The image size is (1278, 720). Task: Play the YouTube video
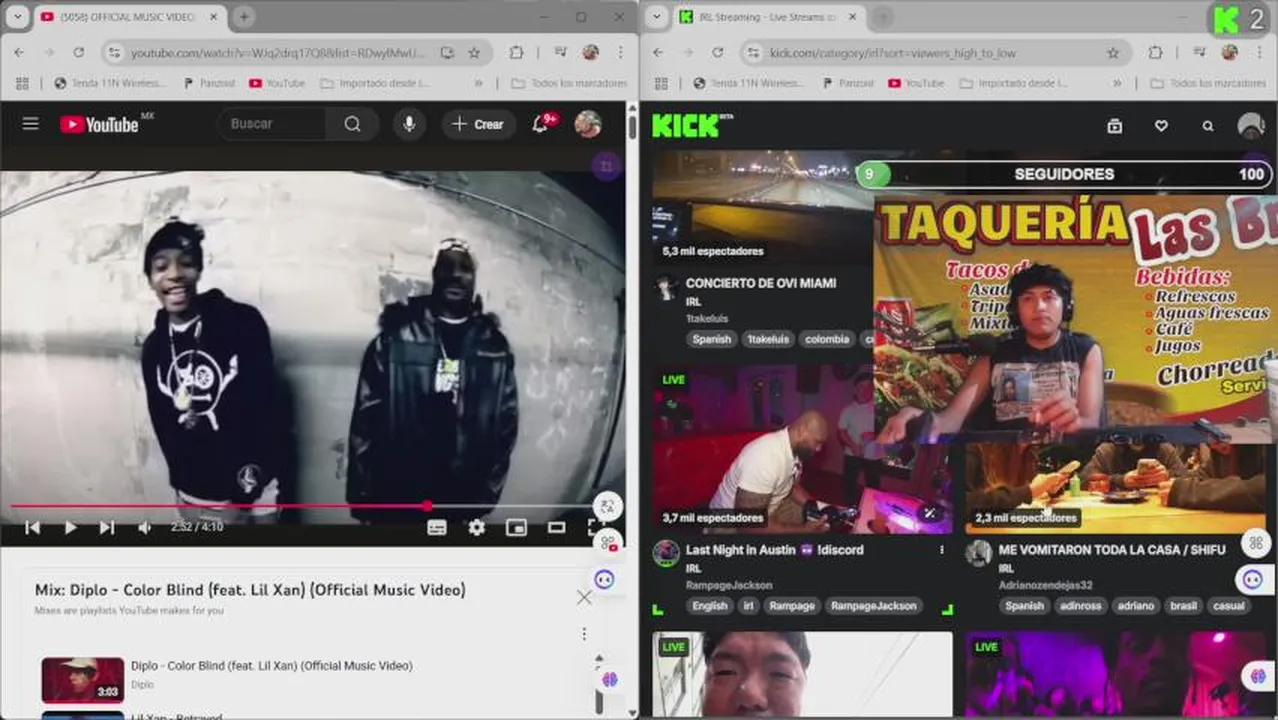coord(70,527)
